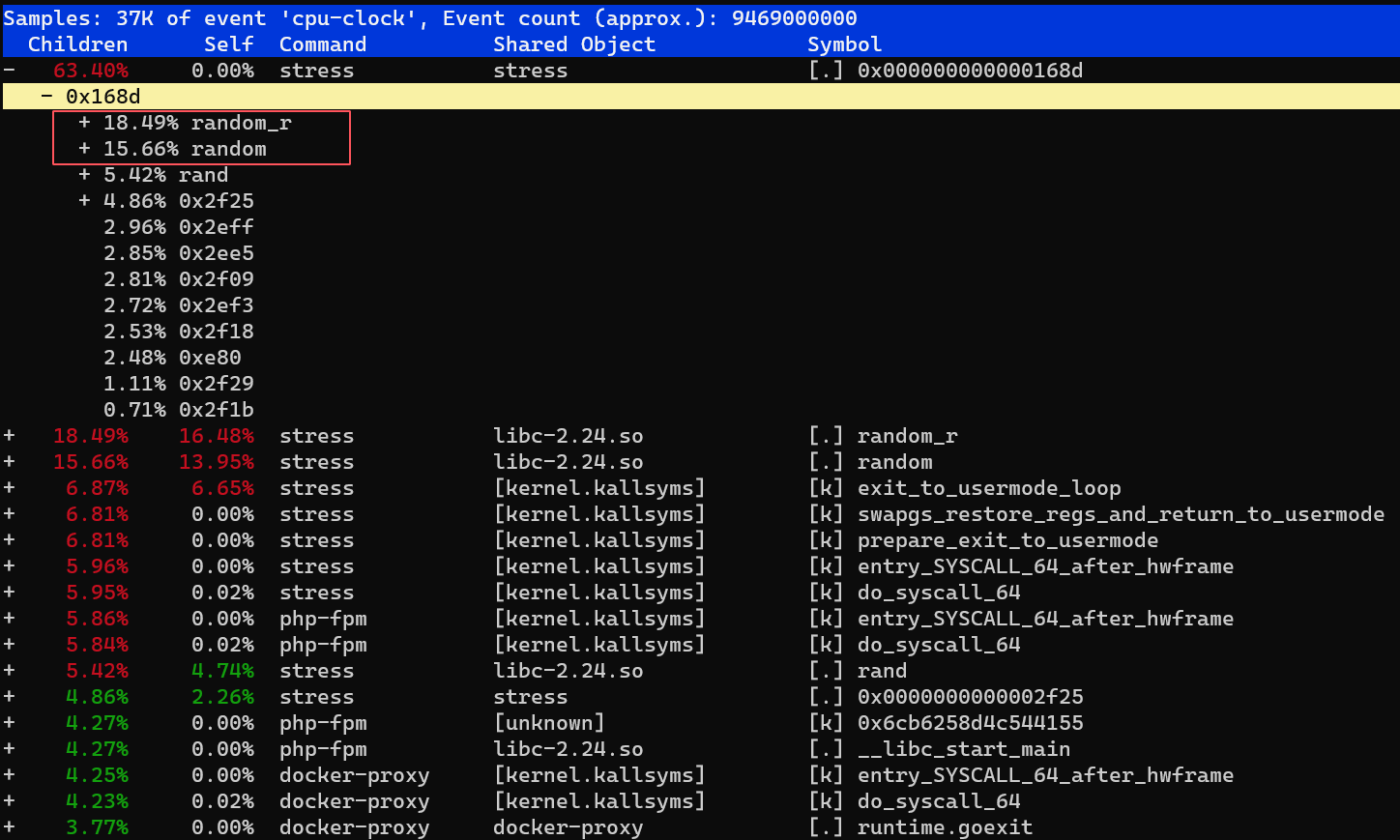Viewport: 1400px width, 840px height.
Task: Select the 1.11% 0x2f29 callchain line
Action: point(179,384)
